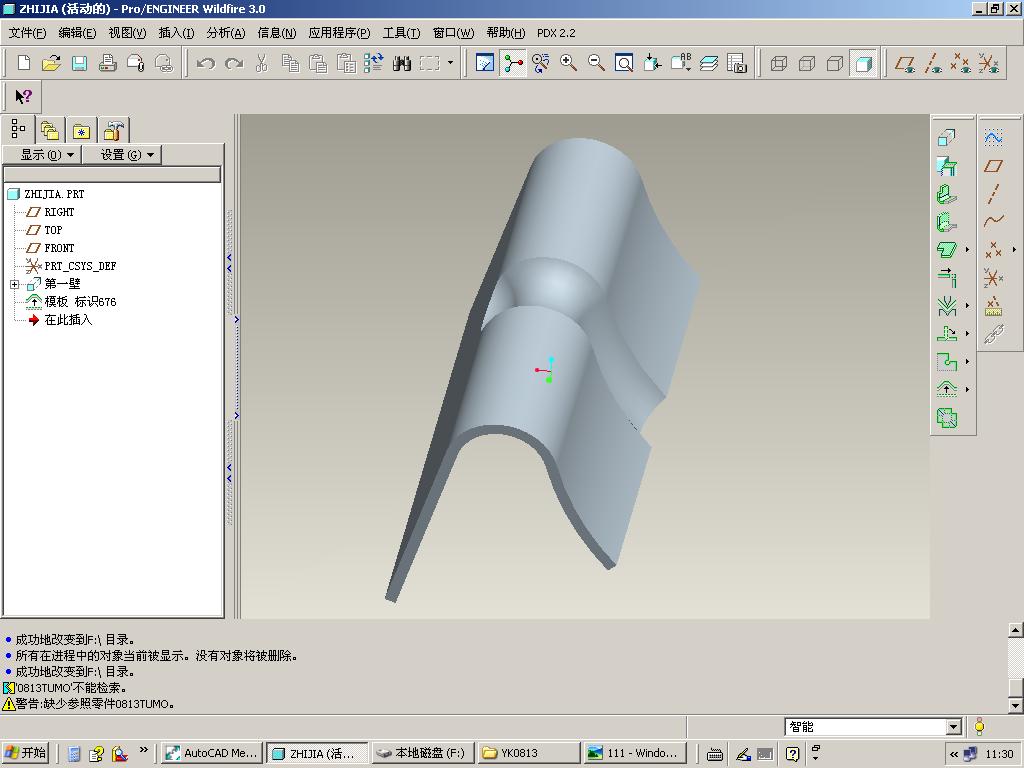This screenshot has width=1024, height=768.
Task: Switch display to No Hidden mode
Action: pyautogui.click(x=835, y=63)
